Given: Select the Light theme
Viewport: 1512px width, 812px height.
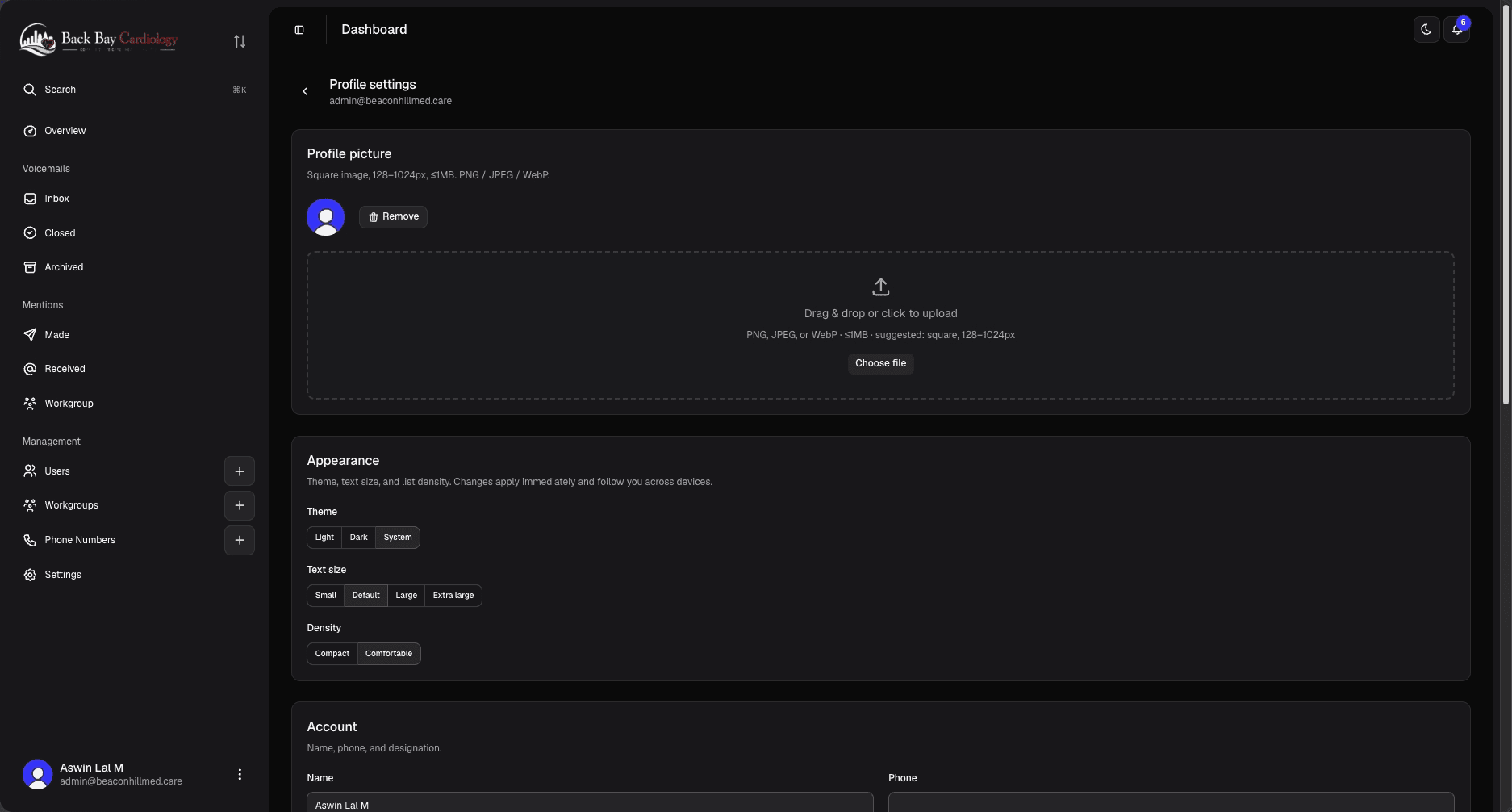Looking at the screenshot, I should pyautogui.click(x=324, y=538).
